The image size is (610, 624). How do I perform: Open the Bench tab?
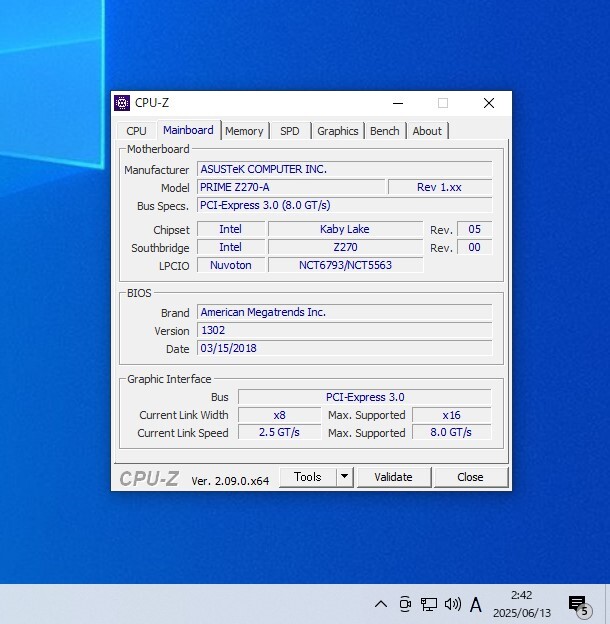coord(385,131)
